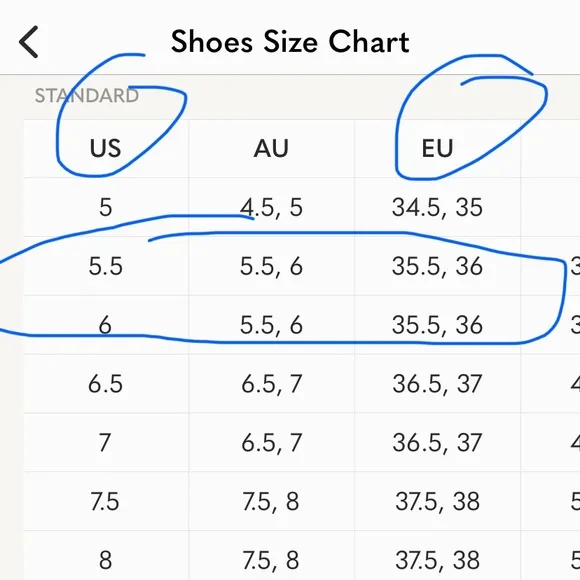Select the AU column header
580x580 pixels.
point(271,148)
